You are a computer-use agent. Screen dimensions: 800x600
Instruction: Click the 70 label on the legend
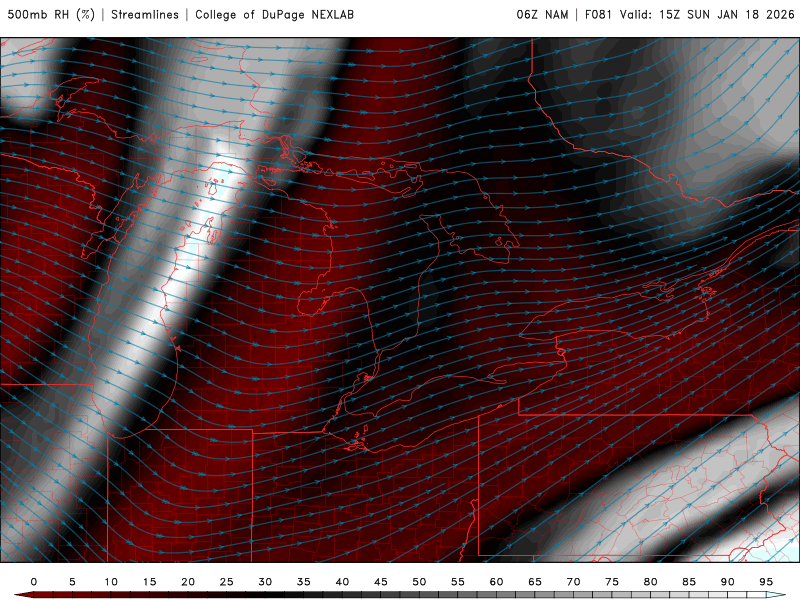click(x=573, y=582)
